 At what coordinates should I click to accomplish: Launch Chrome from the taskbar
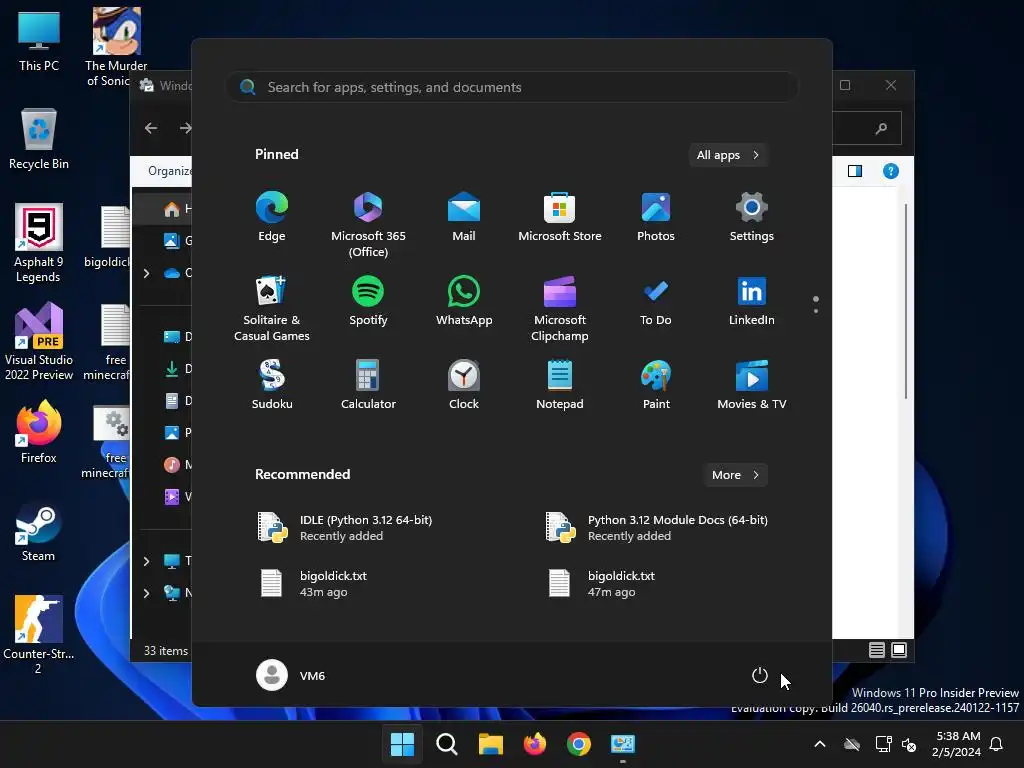(x=579, y=744)
